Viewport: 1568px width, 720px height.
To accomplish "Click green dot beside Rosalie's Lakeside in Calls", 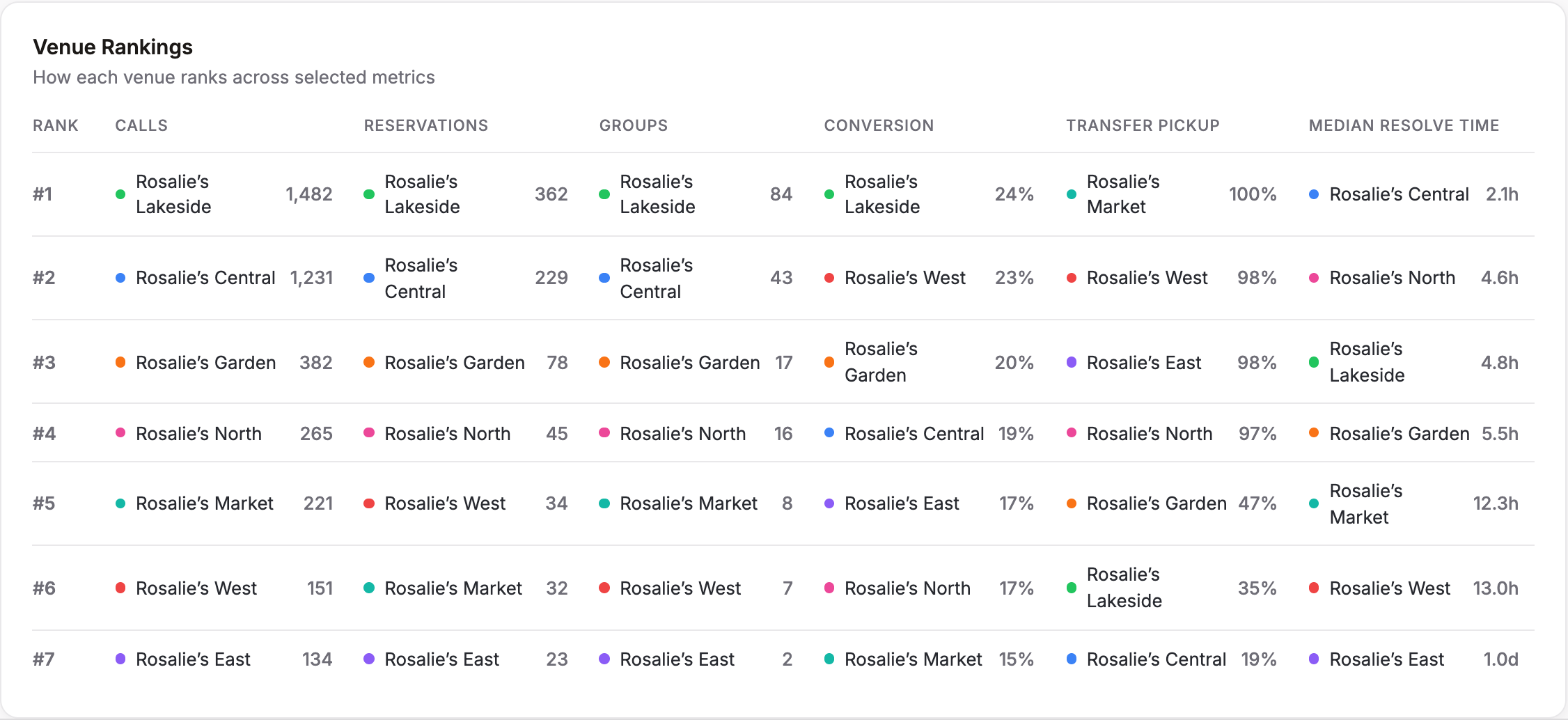I will (120, 194).
